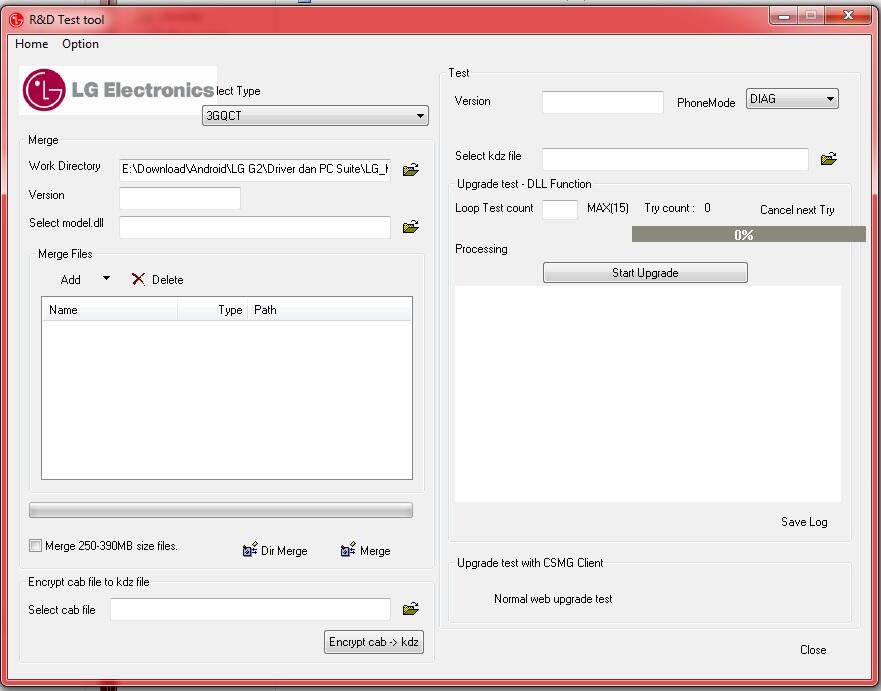Focus the Merge Version input field
Image resolution: width=881 pixels, height=691 pixels.
[180, 198]
